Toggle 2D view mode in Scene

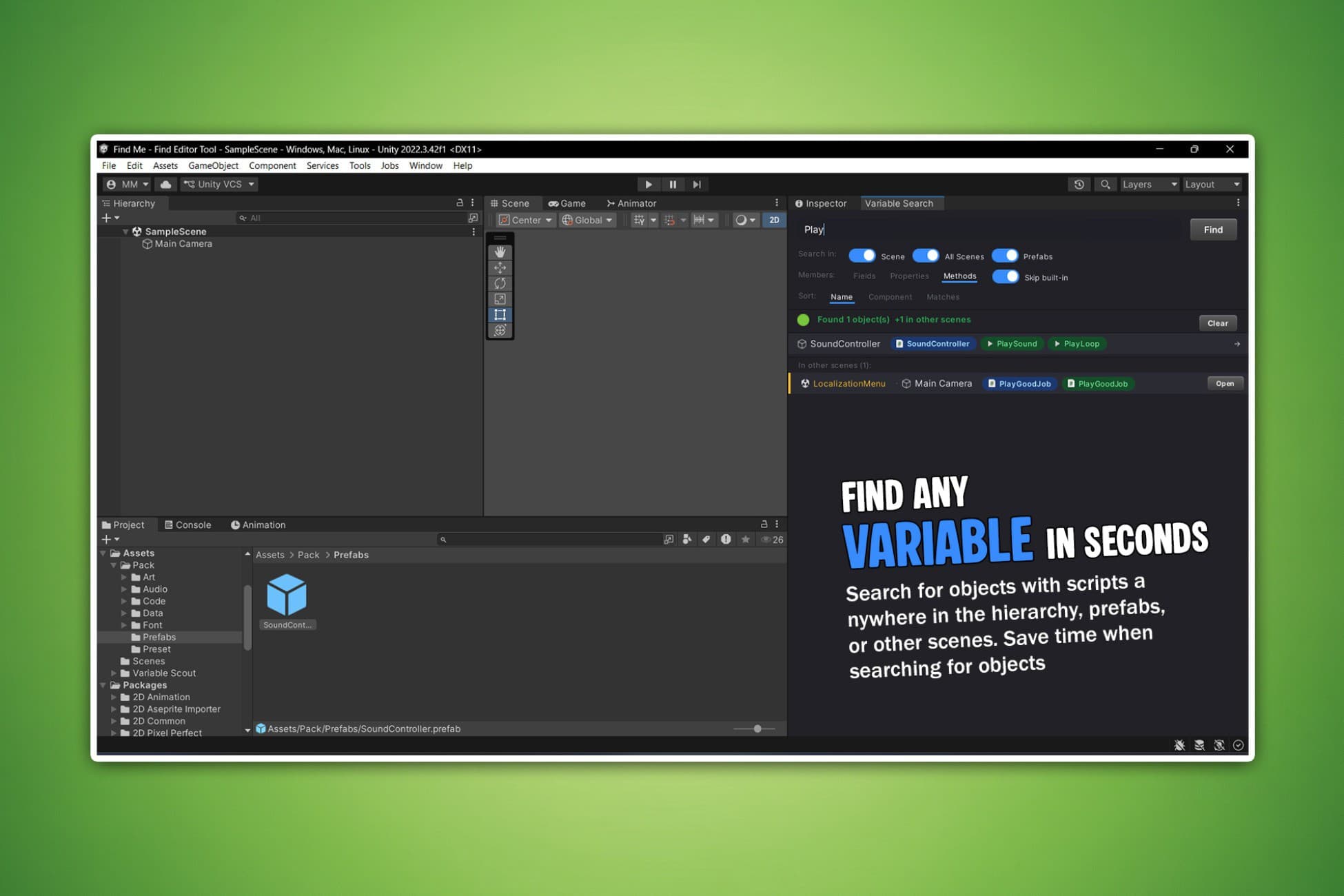(x=774, y=220)
